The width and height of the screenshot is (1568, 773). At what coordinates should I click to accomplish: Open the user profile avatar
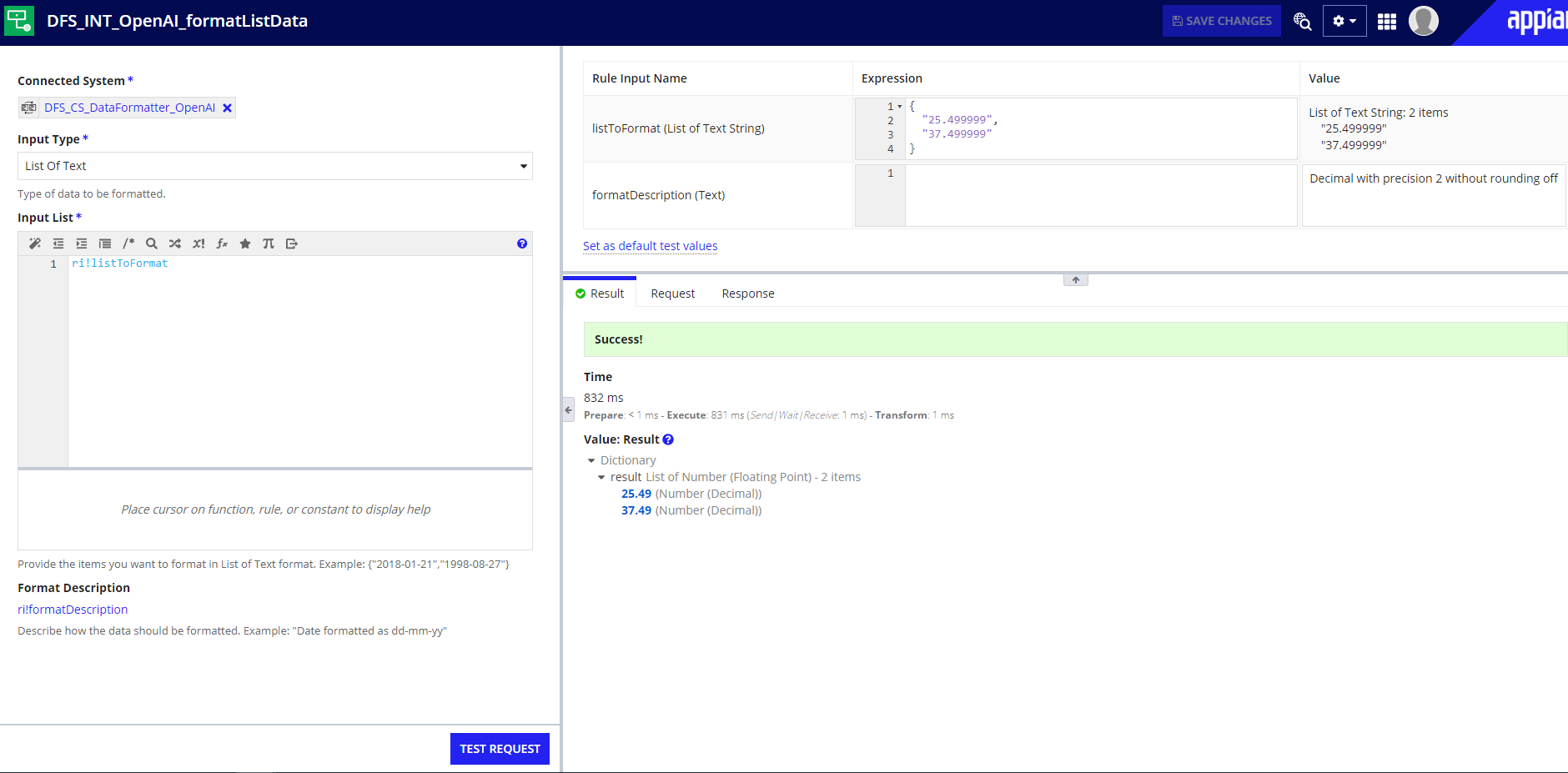tap(1424, 21)
